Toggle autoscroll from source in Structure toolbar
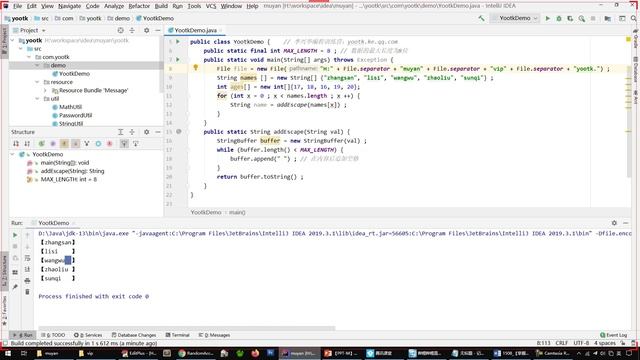 pyautogui.click(x=136, y=144)
